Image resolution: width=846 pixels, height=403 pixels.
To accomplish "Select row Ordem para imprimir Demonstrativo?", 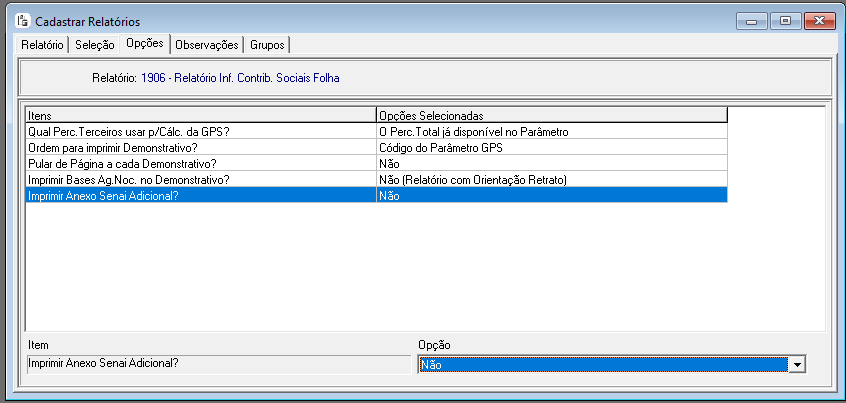I will tap(377, 148).
